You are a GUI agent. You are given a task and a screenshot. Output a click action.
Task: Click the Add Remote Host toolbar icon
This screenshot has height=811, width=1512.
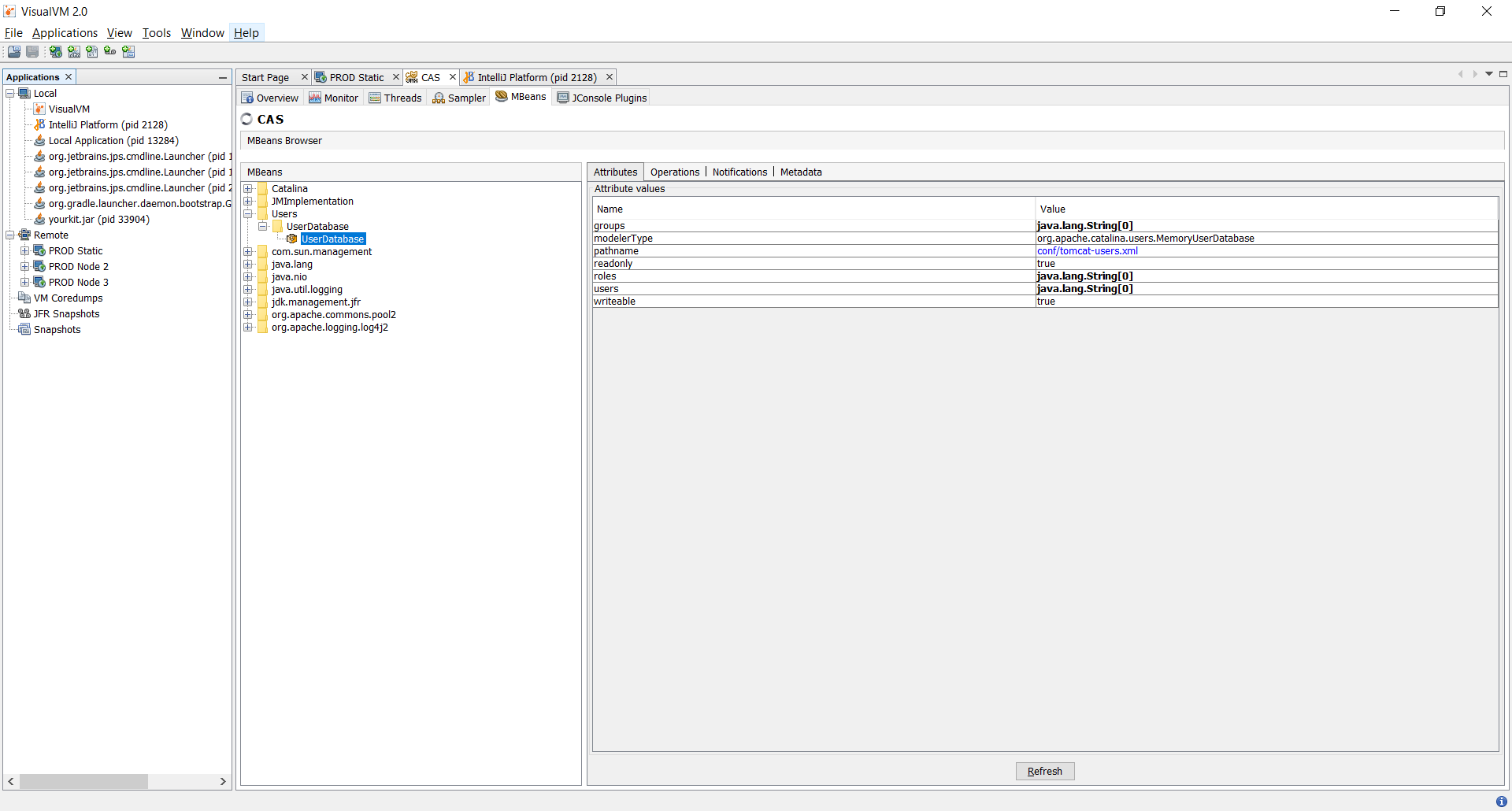coord(56,52)
